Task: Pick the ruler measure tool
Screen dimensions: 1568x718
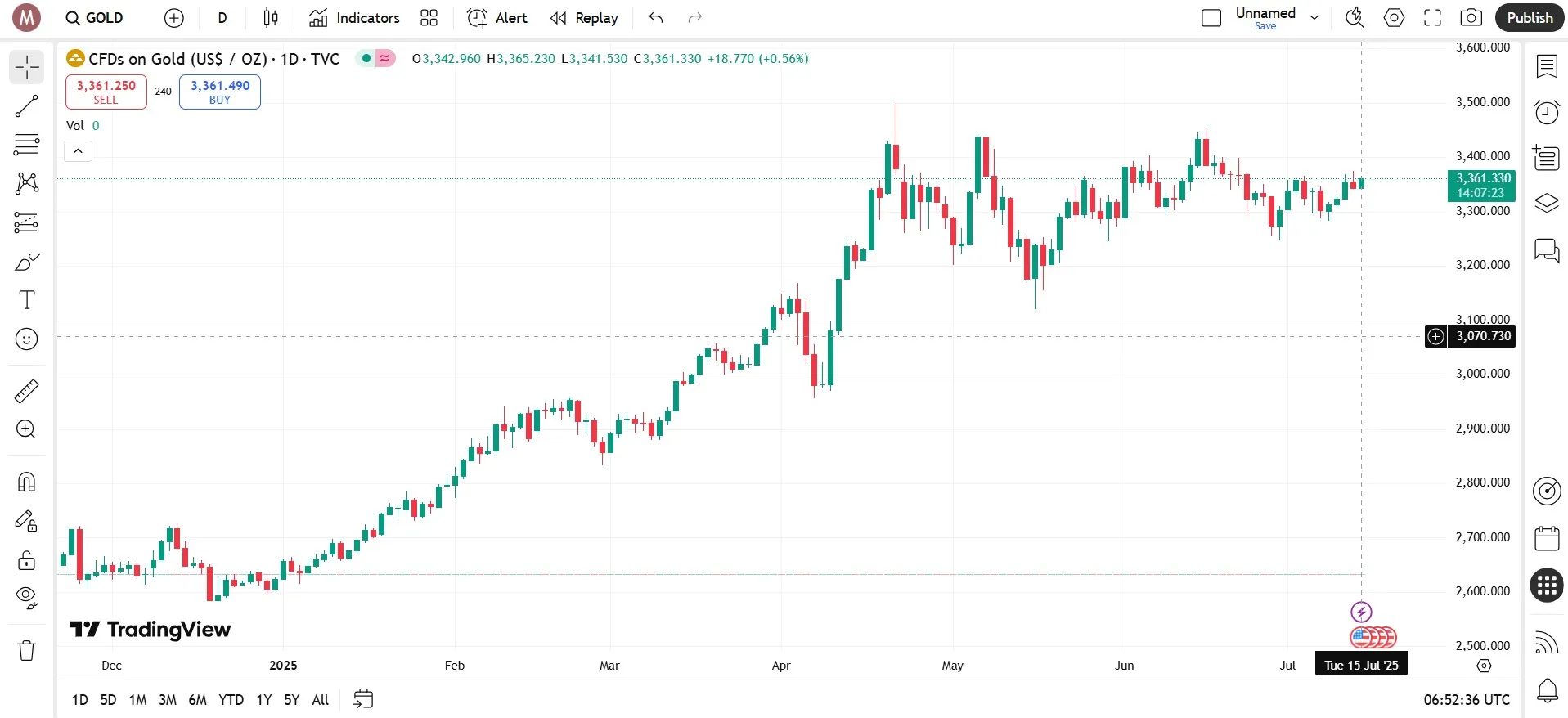Action: 27,392
